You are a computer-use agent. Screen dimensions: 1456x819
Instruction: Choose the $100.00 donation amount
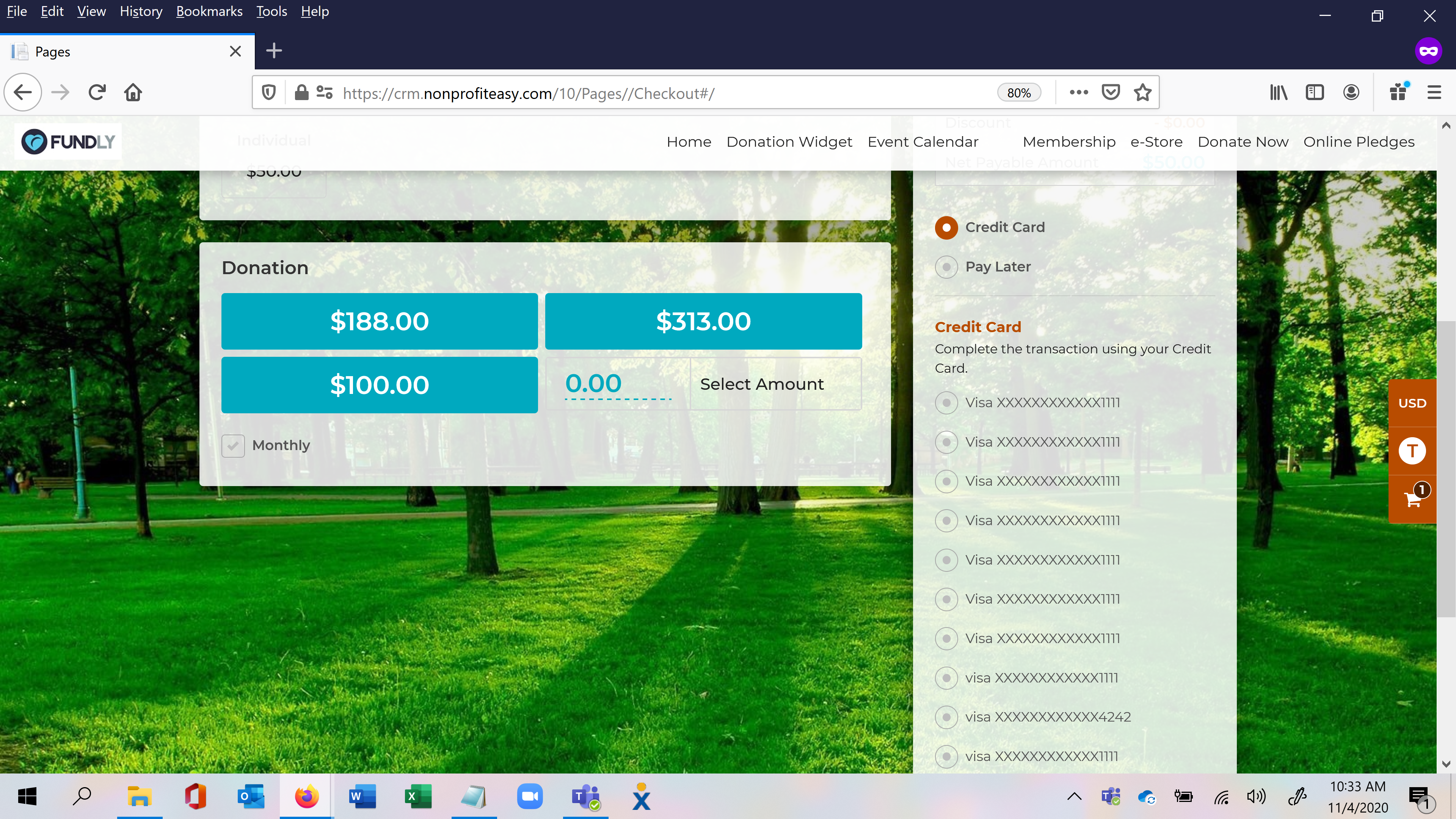click(379, 385)
